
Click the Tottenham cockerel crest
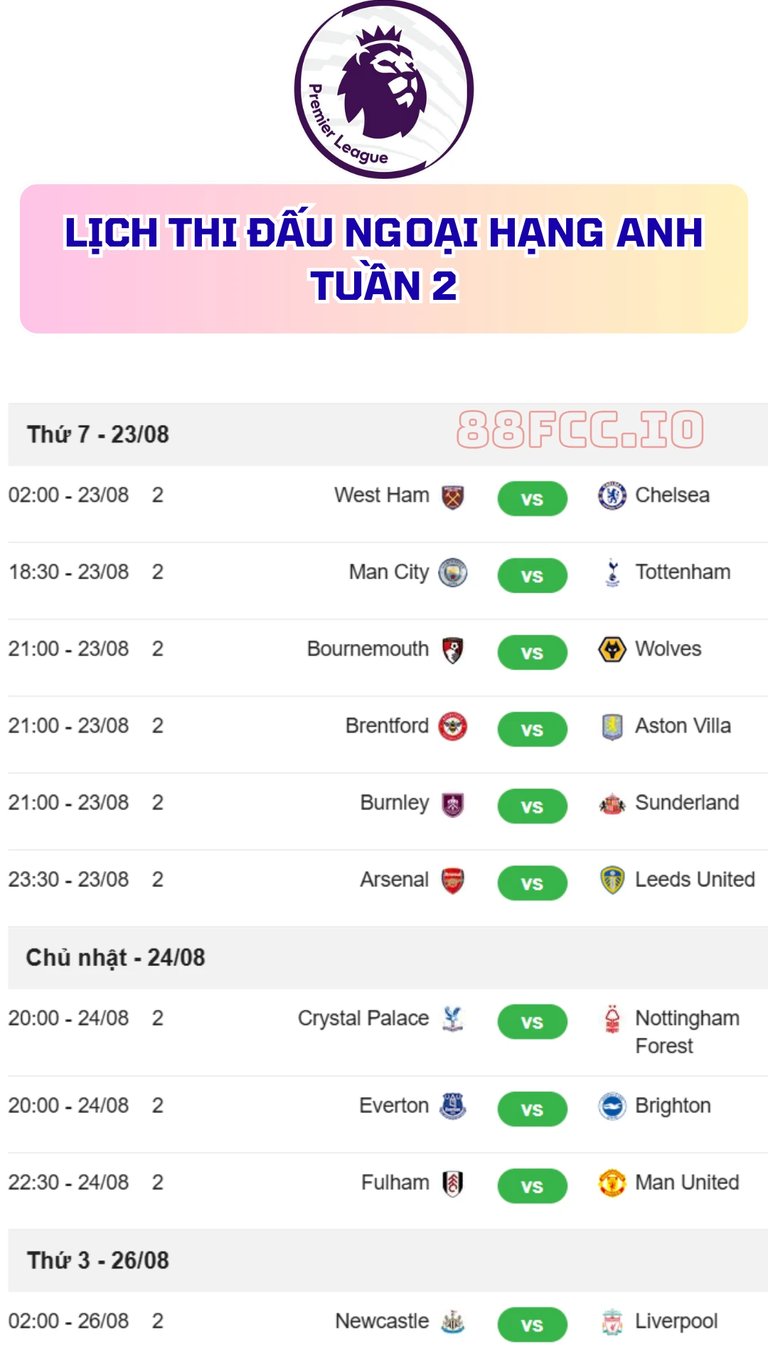[x=612, y=573]
